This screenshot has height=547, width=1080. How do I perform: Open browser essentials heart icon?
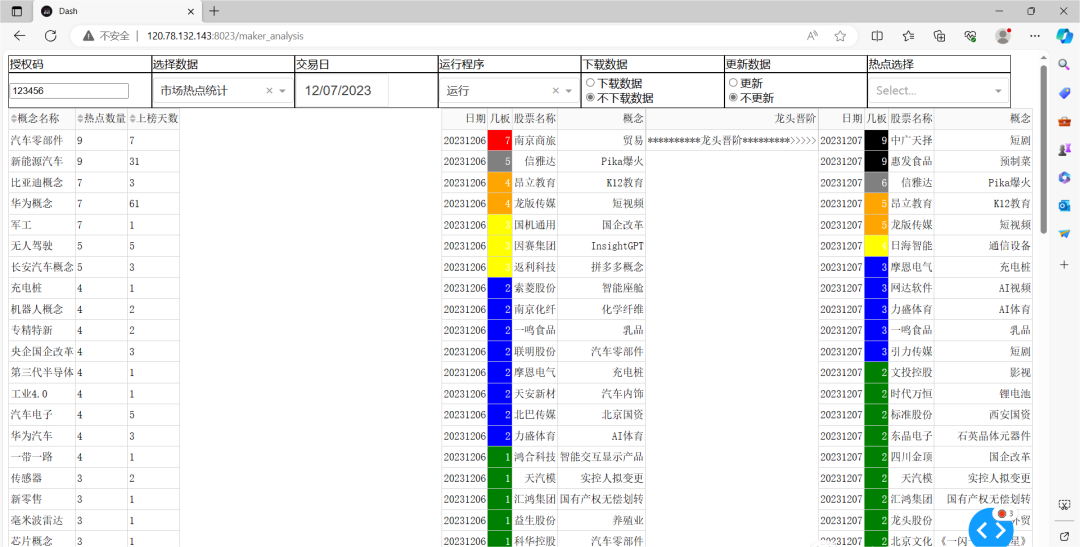(970, 36)
